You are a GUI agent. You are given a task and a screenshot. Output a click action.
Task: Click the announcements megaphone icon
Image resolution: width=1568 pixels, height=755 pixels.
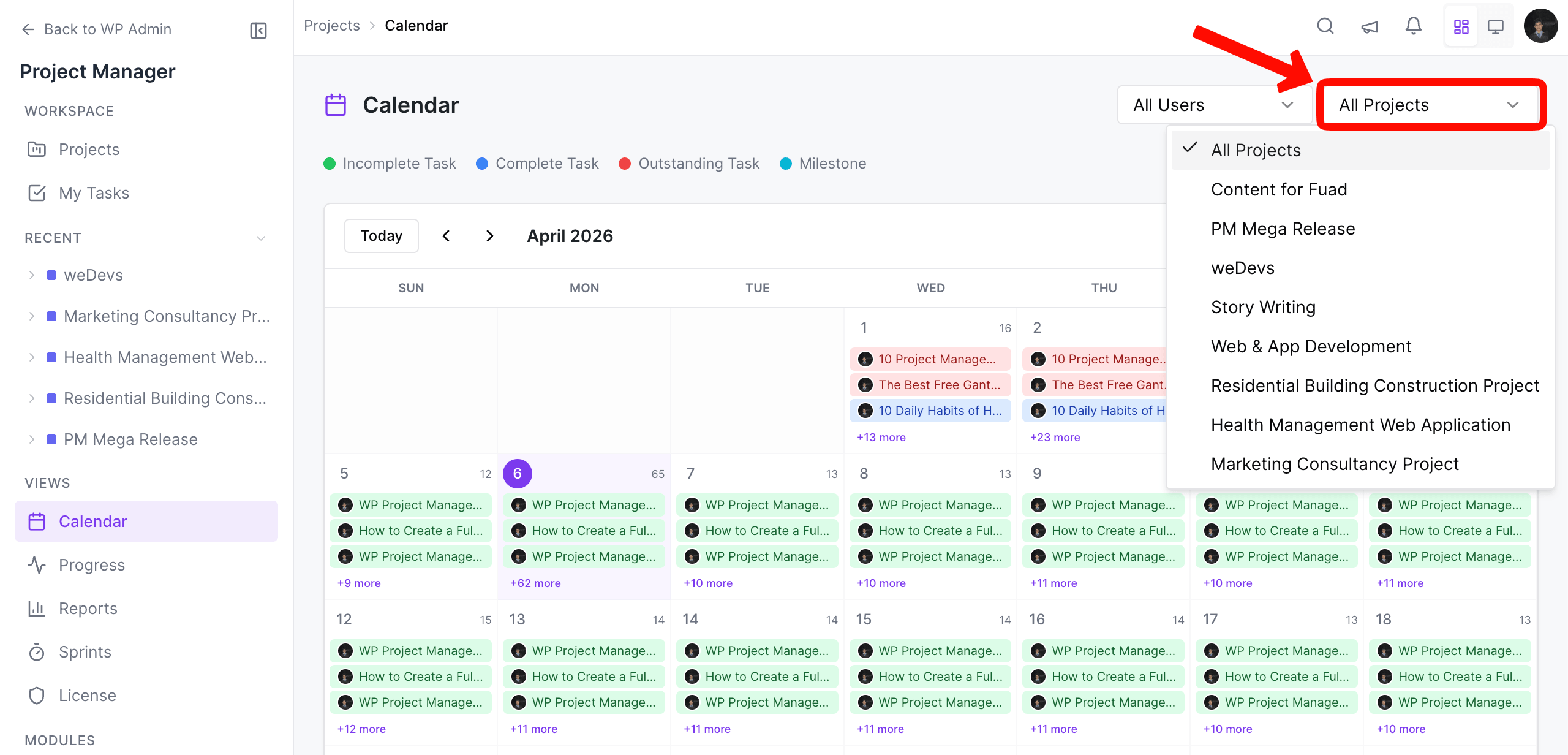(1370, 26)
